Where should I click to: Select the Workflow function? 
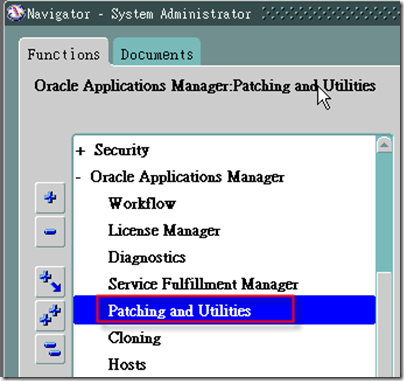tap(142, 204)
